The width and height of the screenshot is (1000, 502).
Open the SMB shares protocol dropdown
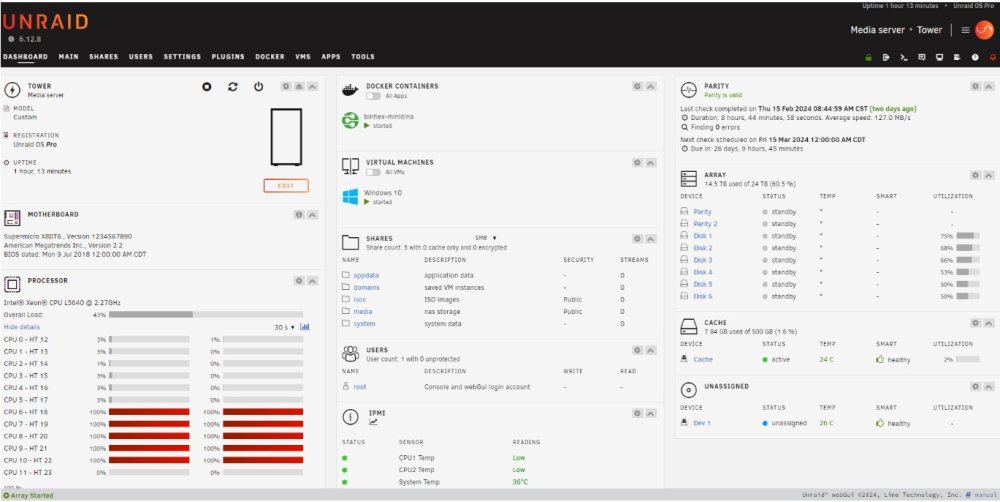click(486, 238)
